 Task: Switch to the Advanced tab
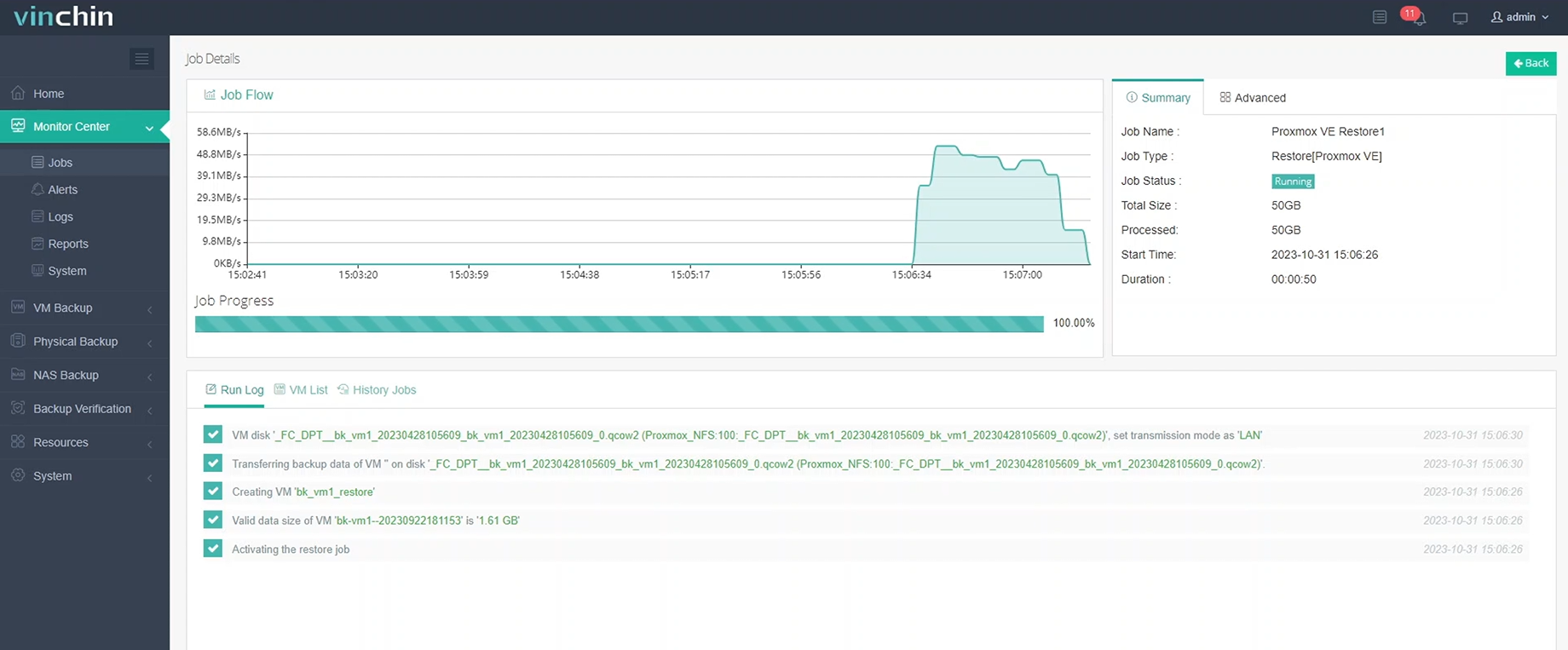click(1252, 98)
